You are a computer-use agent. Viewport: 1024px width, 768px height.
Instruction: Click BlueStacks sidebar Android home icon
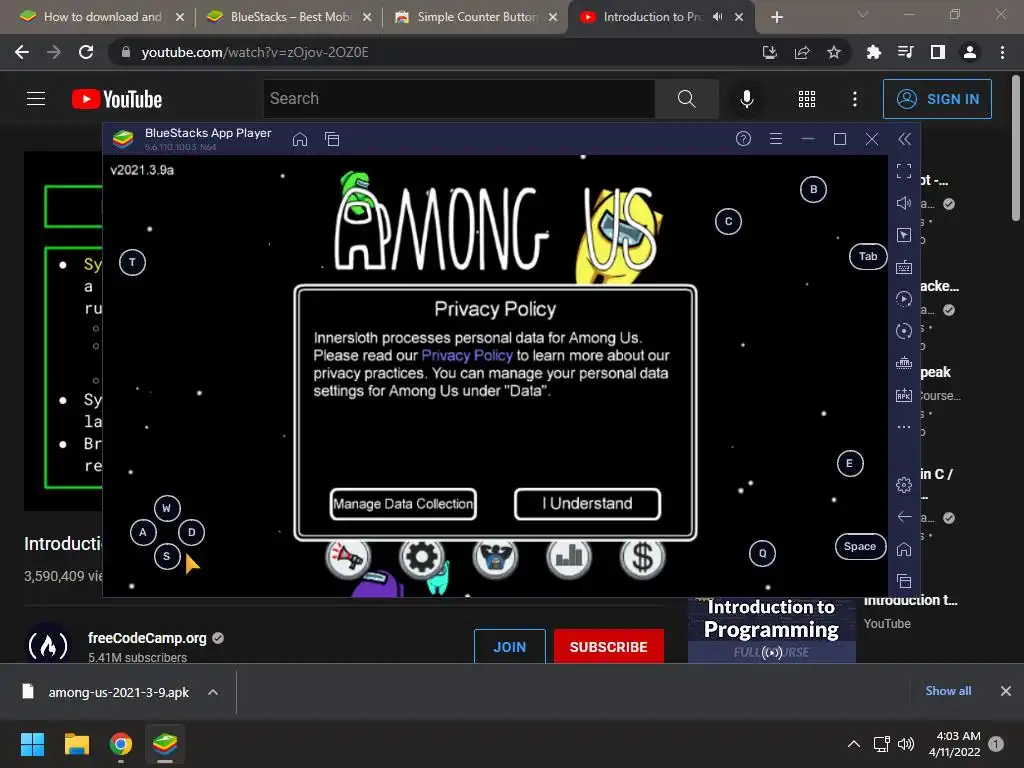click(x=904, y=549)
